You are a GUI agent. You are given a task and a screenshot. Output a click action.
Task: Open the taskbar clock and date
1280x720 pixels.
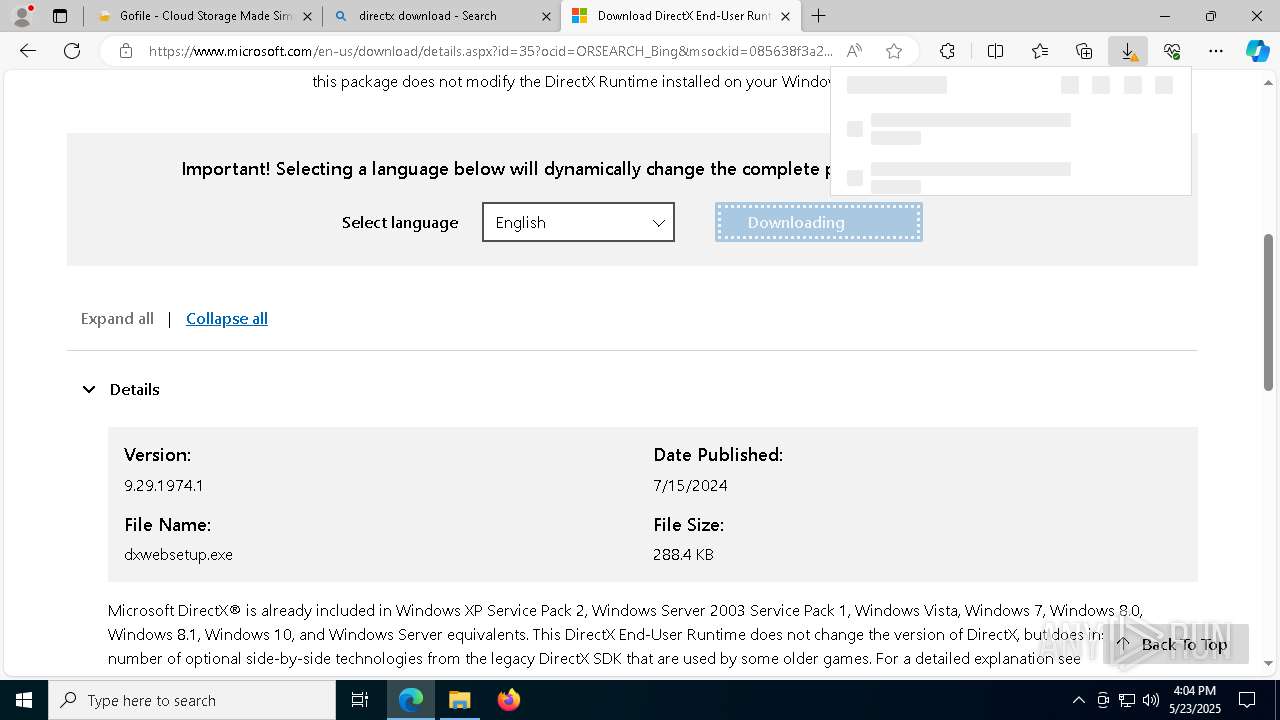(1194, 700)
